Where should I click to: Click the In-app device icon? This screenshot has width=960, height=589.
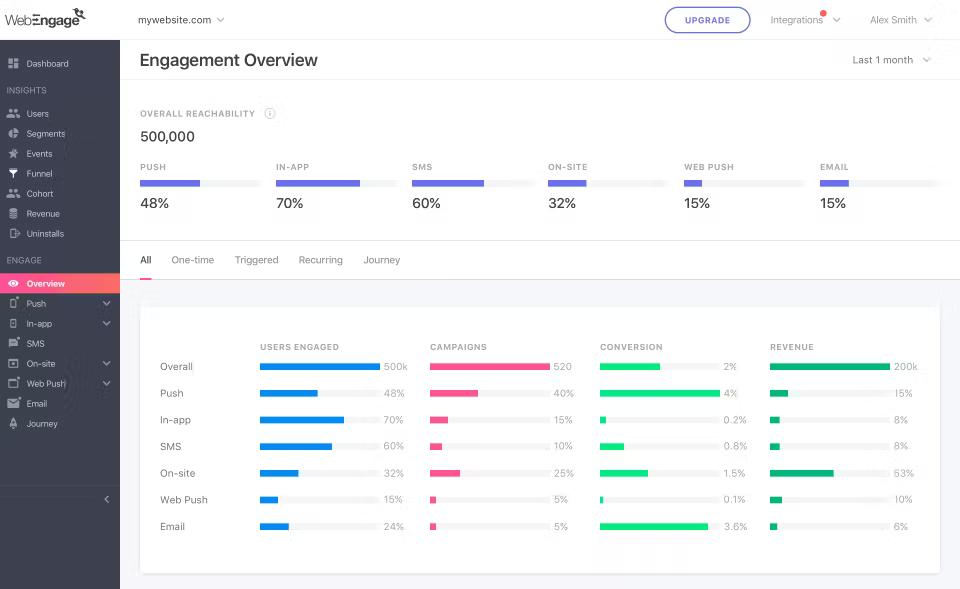point(13,323)
